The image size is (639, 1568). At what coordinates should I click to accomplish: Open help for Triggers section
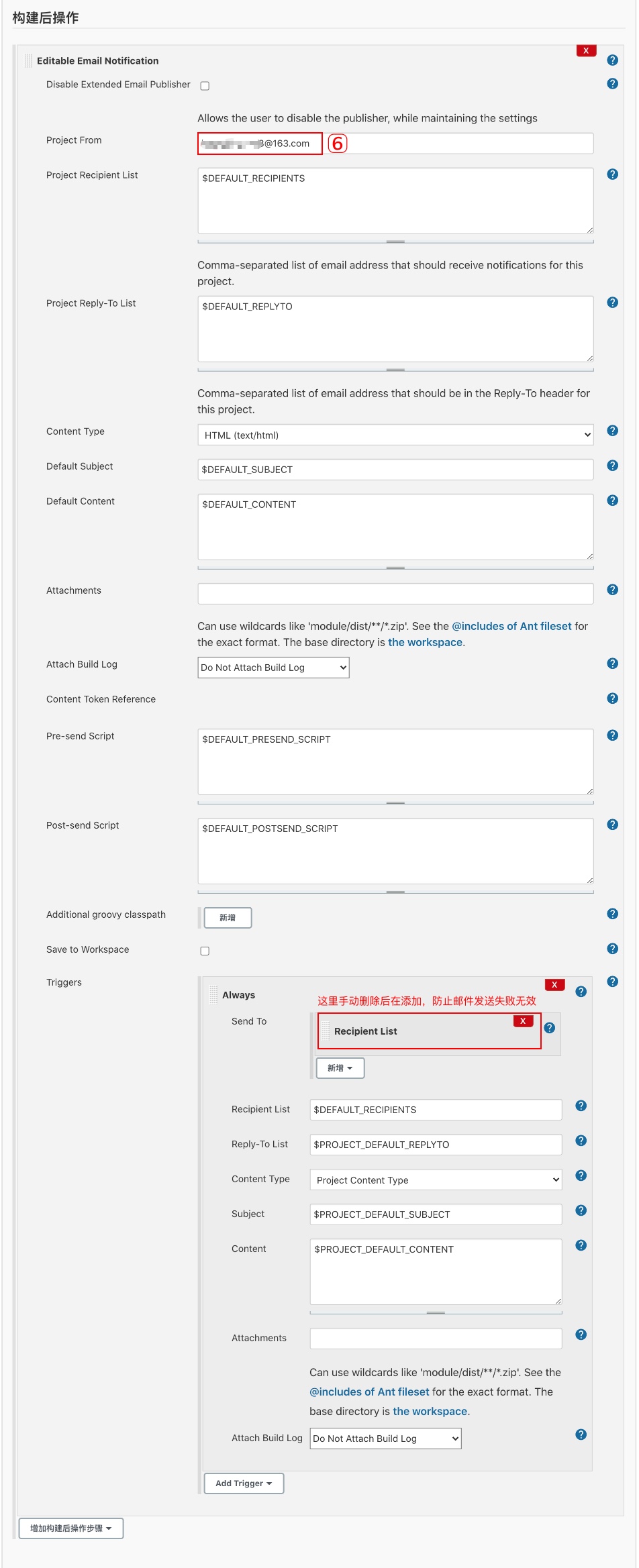[612, 982]
